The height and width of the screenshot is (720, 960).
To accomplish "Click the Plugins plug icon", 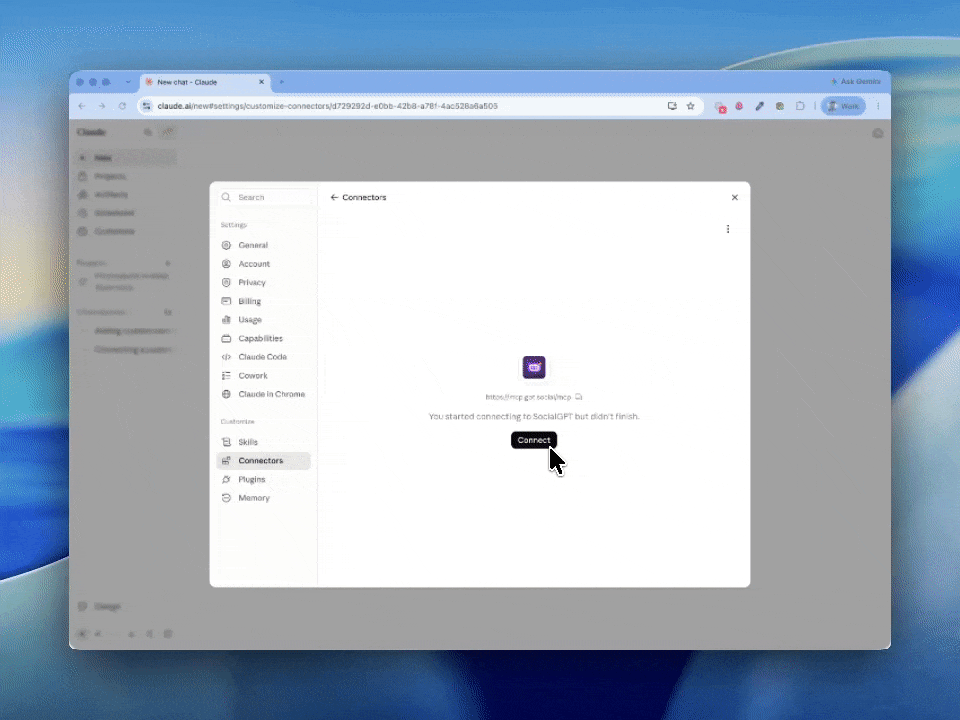I will point(226,479).
